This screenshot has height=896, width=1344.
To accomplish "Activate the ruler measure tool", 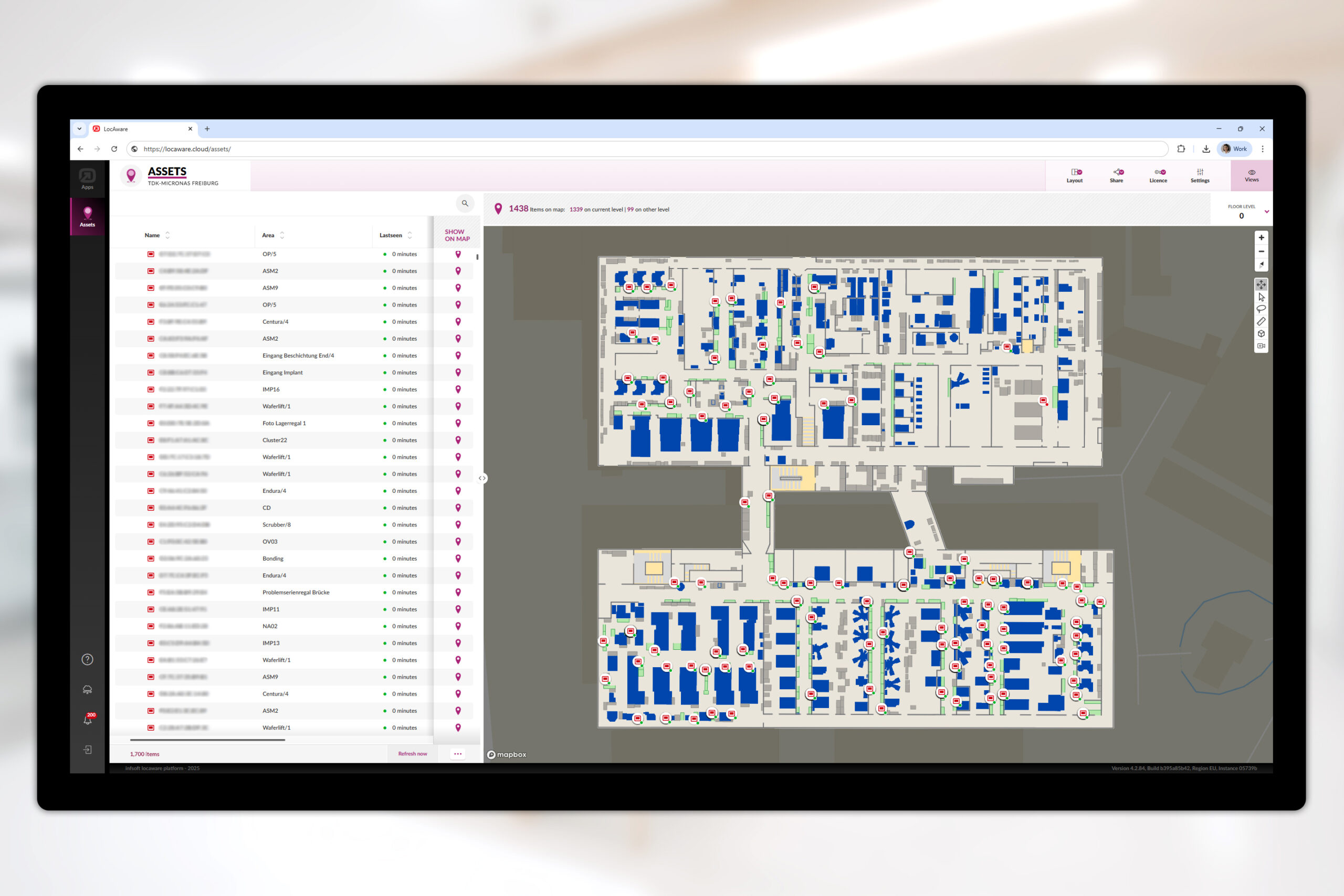I will (1261, 322).
